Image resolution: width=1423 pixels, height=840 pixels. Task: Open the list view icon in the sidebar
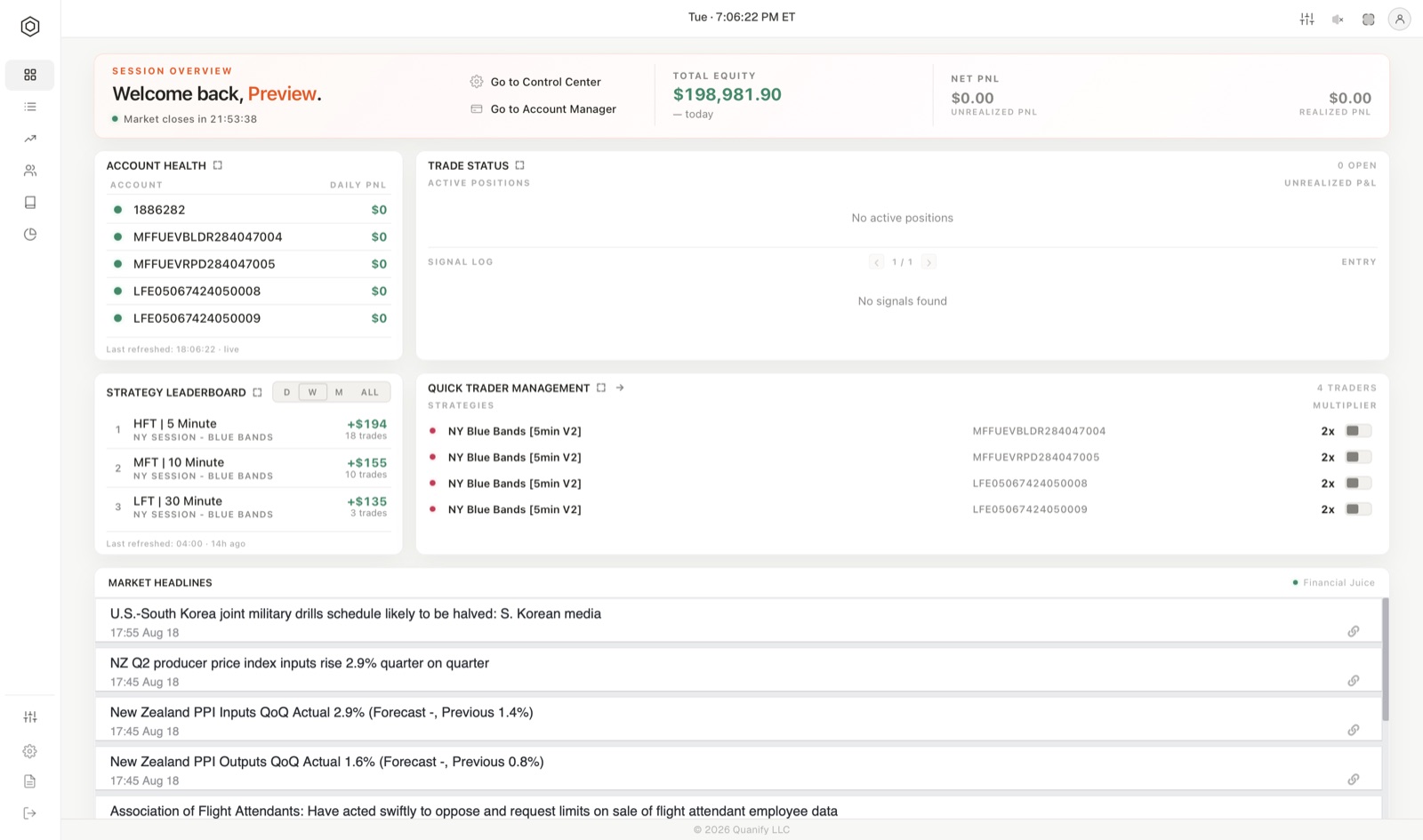30,107
